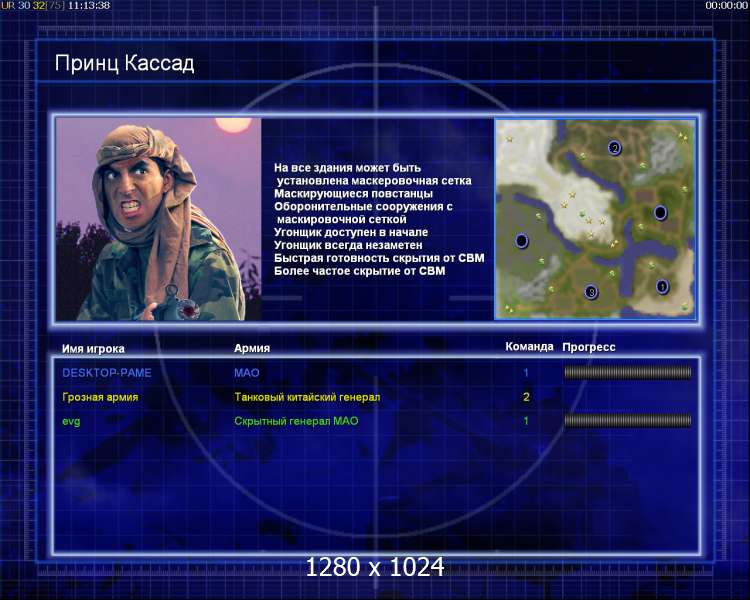This screenshot has width=750, height=600.
Task: Click the 'Принц Кассад' title text
Action: (x=124, y=64)
